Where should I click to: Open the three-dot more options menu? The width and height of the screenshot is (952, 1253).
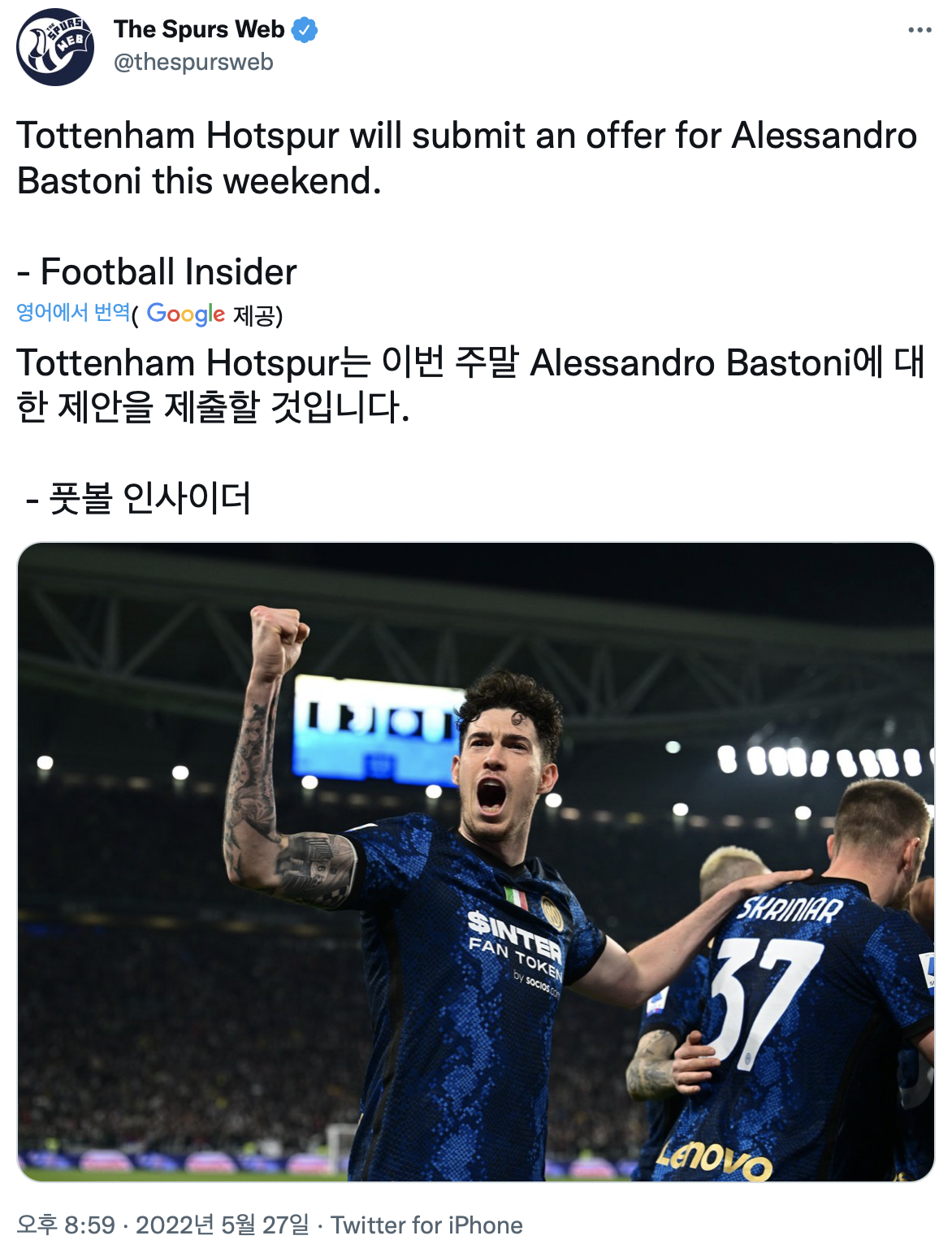coord(920,30)
